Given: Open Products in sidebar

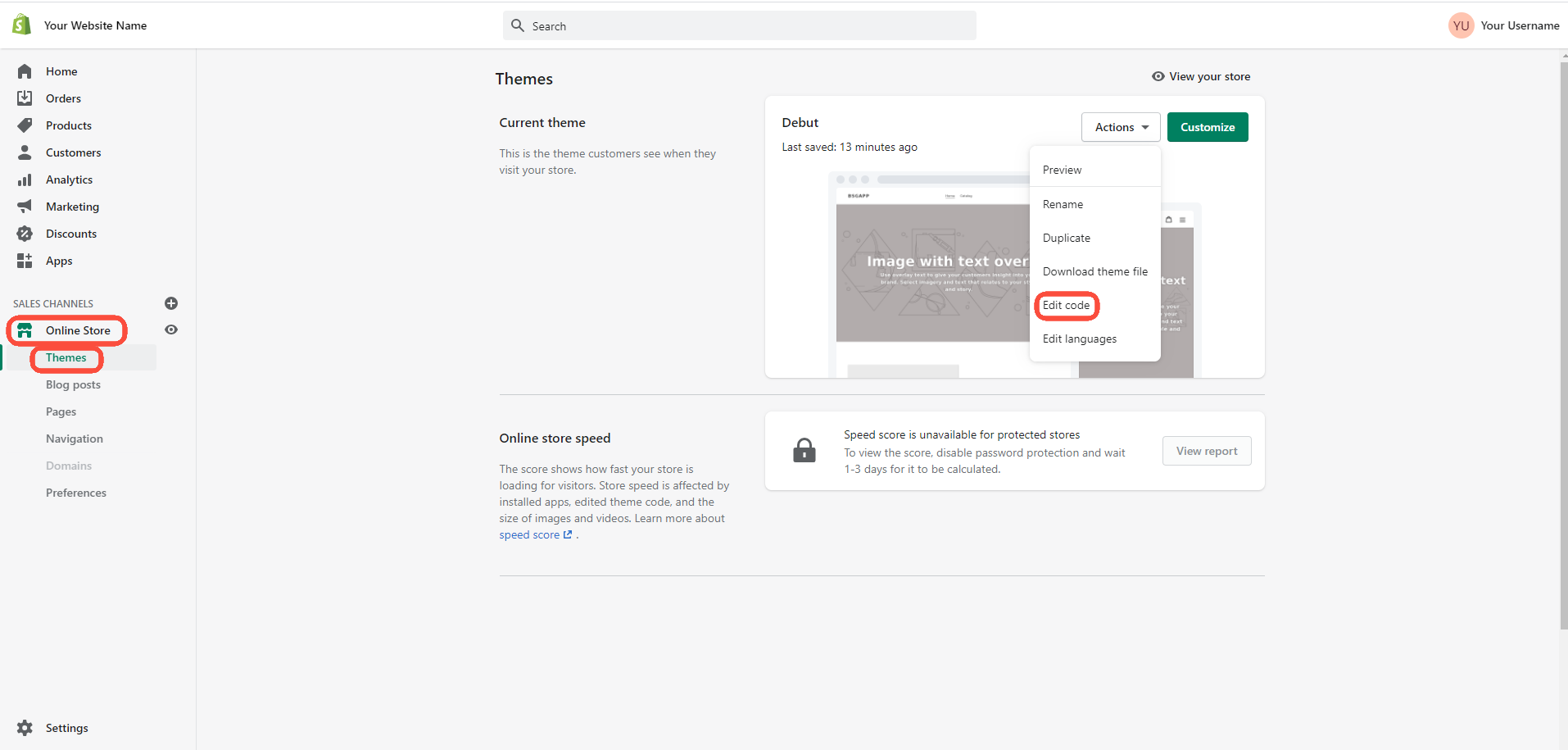Looking at the screenshot, I should coord(69,125).
